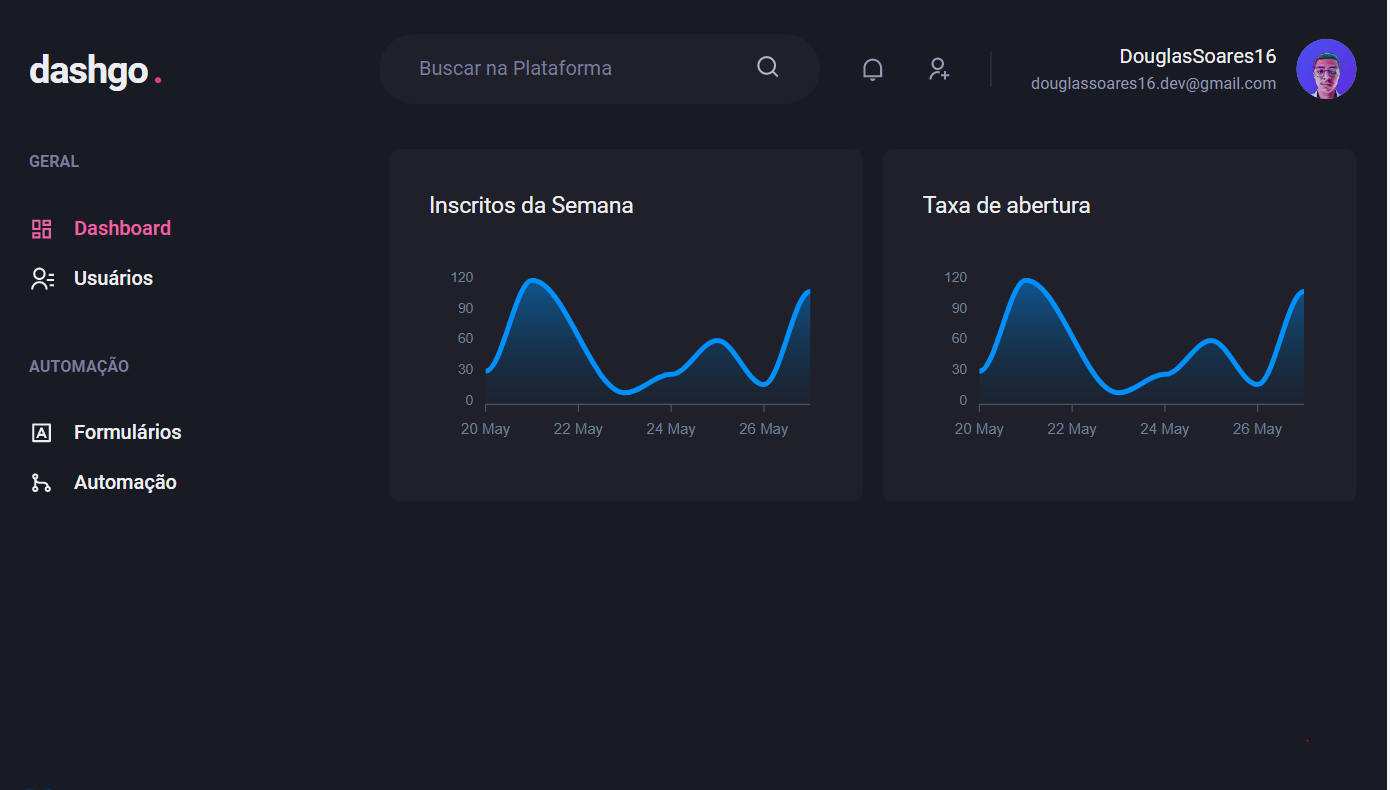Click 22 May label in Taxa de abertura chart
1390x790 pixels.
pyautogui.click(x=1071, y=429)
